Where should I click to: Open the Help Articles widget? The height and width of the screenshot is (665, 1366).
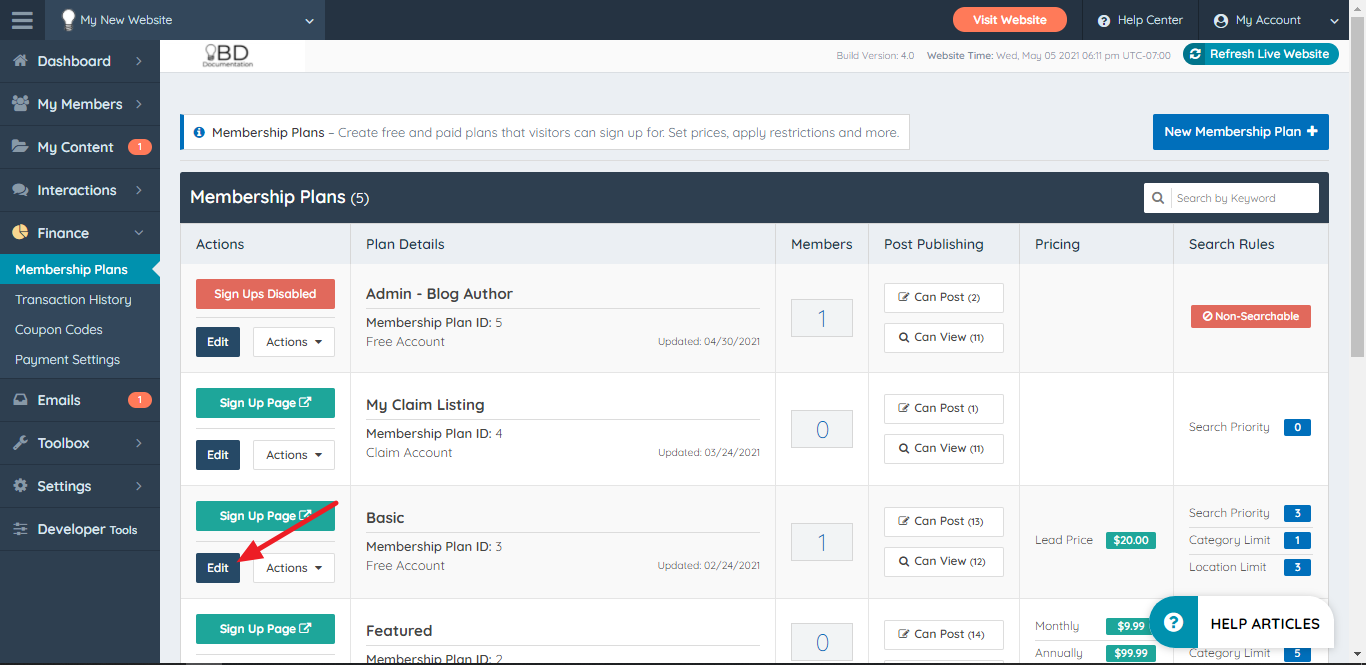pyautogui.click(x=1241, y=623)
